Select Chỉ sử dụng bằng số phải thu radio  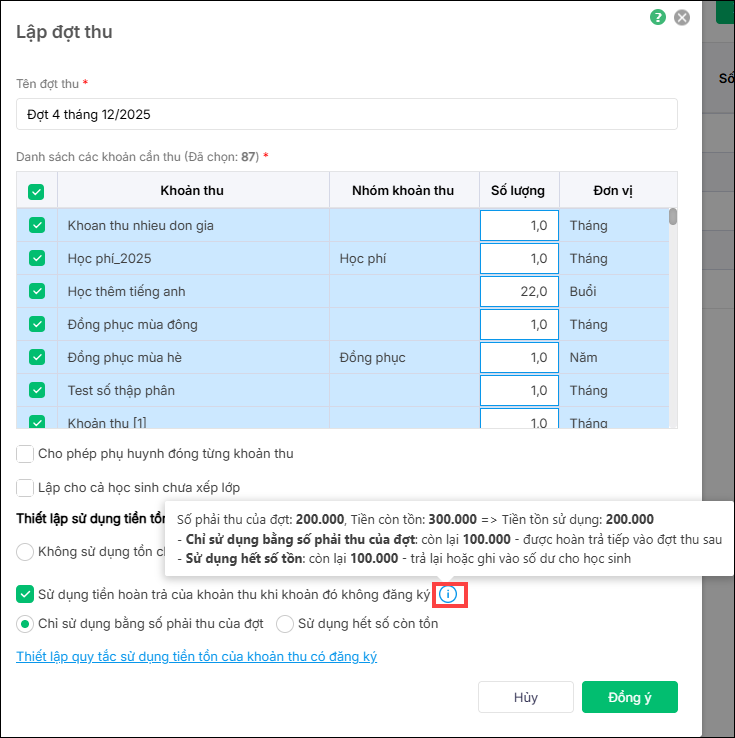pyautogui.click(x=26, y=624)
